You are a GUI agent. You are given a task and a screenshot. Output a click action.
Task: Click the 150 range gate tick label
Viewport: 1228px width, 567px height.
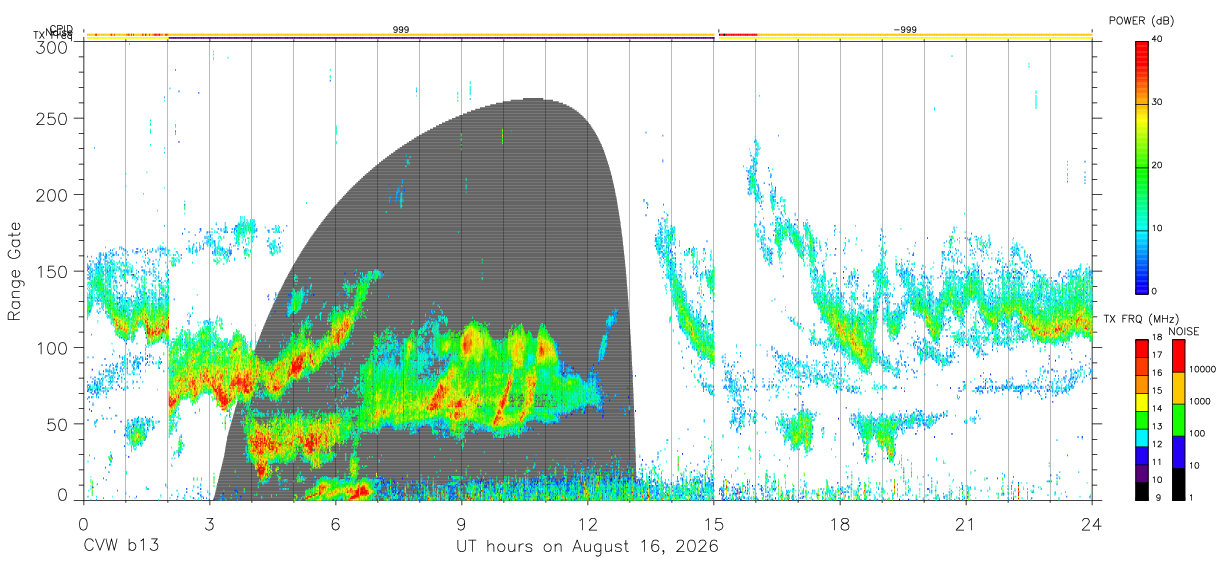pyautogui.click(x=53, y=271)
